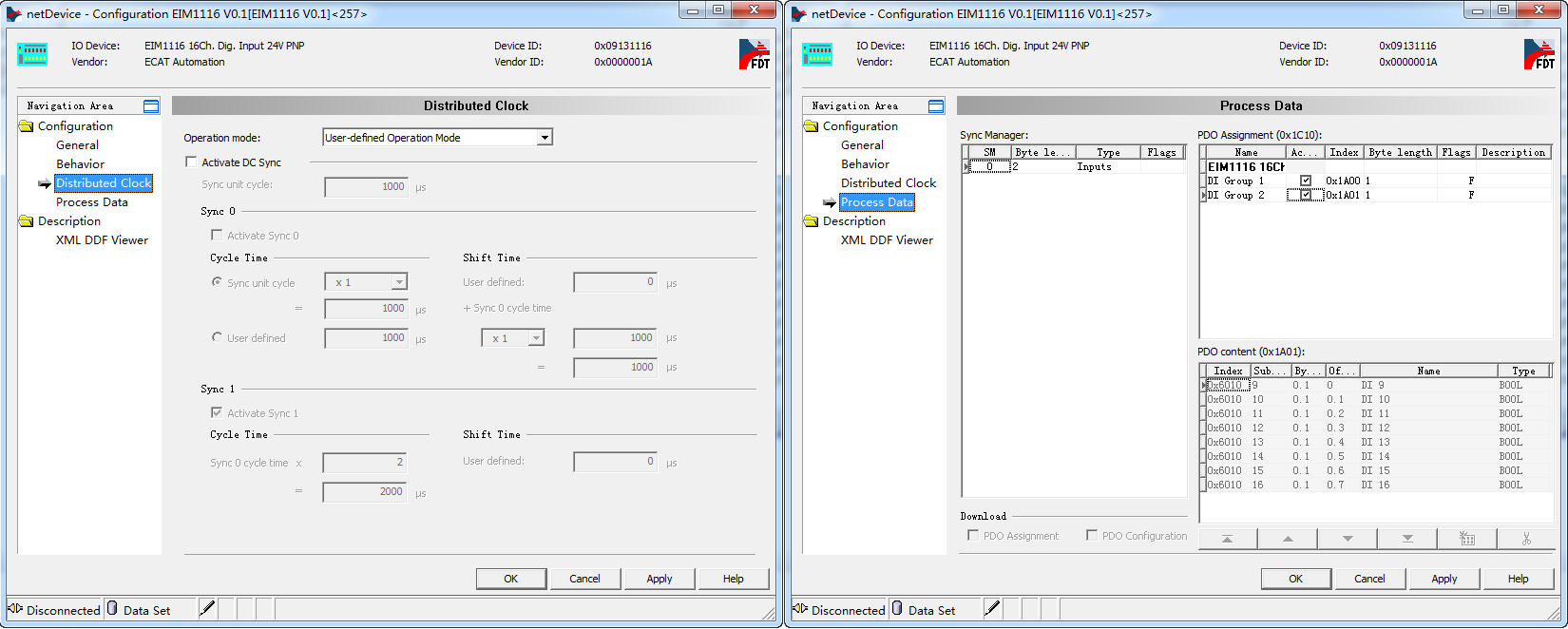Click the FDT logo in the left window
The image size is (1568, 629).
pyautogui.click(x=755, y=54)
